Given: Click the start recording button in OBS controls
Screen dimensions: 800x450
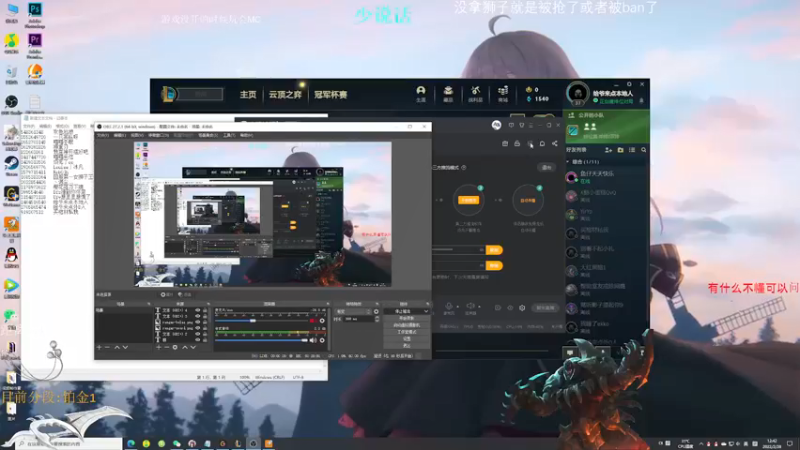Looking at the screenshot, I should [x=406, y=318].
